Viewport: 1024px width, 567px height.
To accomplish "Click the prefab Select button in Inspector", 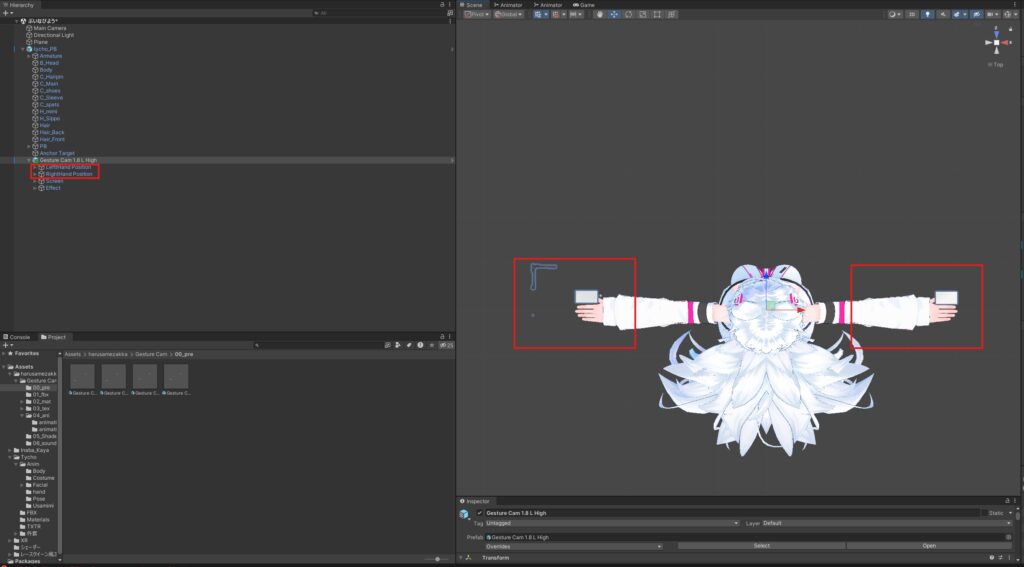I will coord(761,546).
